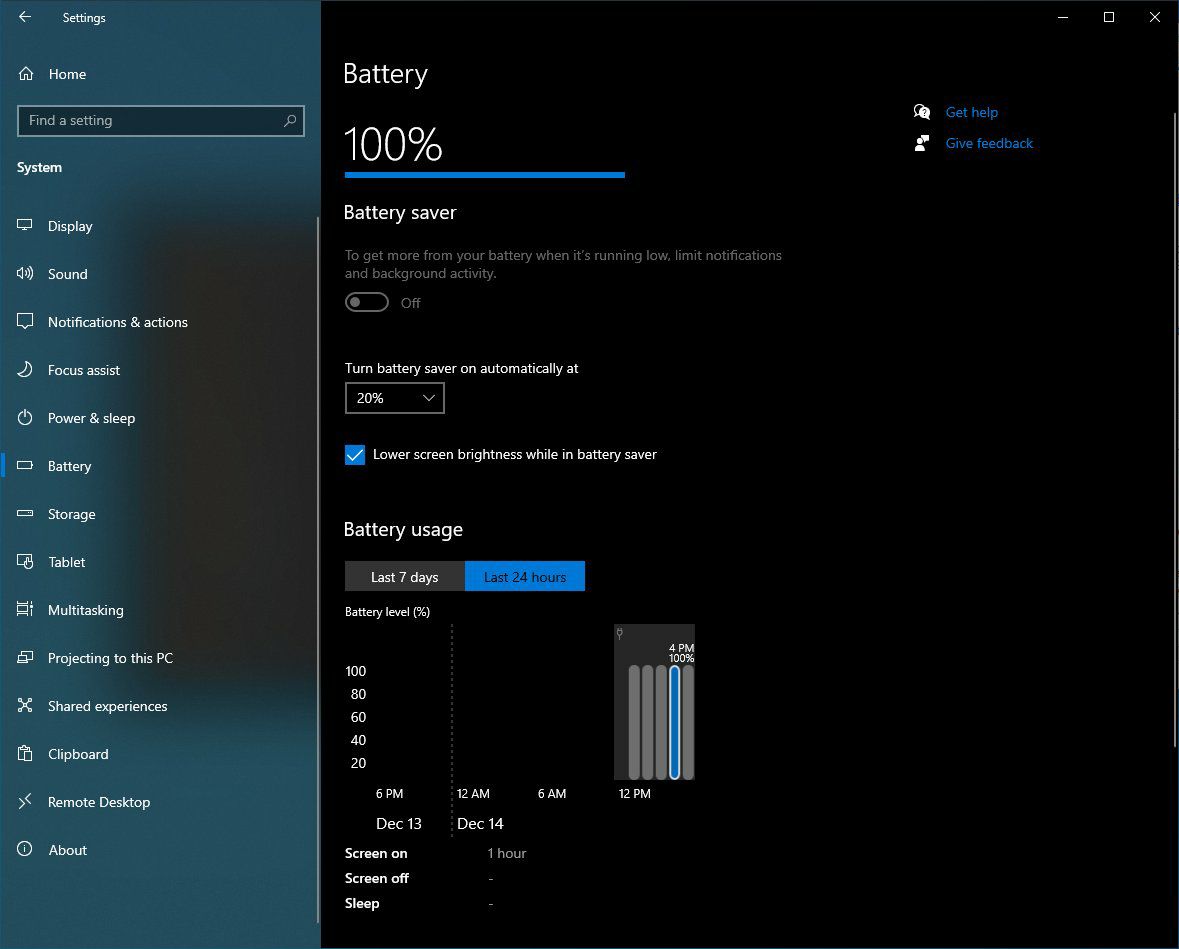Navigate to Storage settings
This screenshot has height=949, width=1179.
[159, 514]
